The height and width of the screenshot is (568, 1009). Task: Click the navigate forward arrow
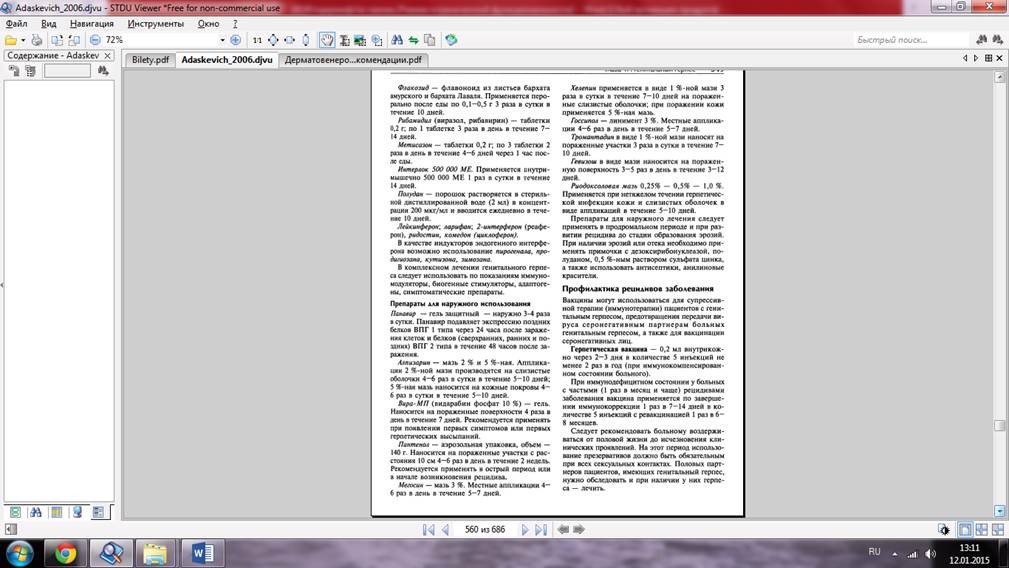pos(579,529)
